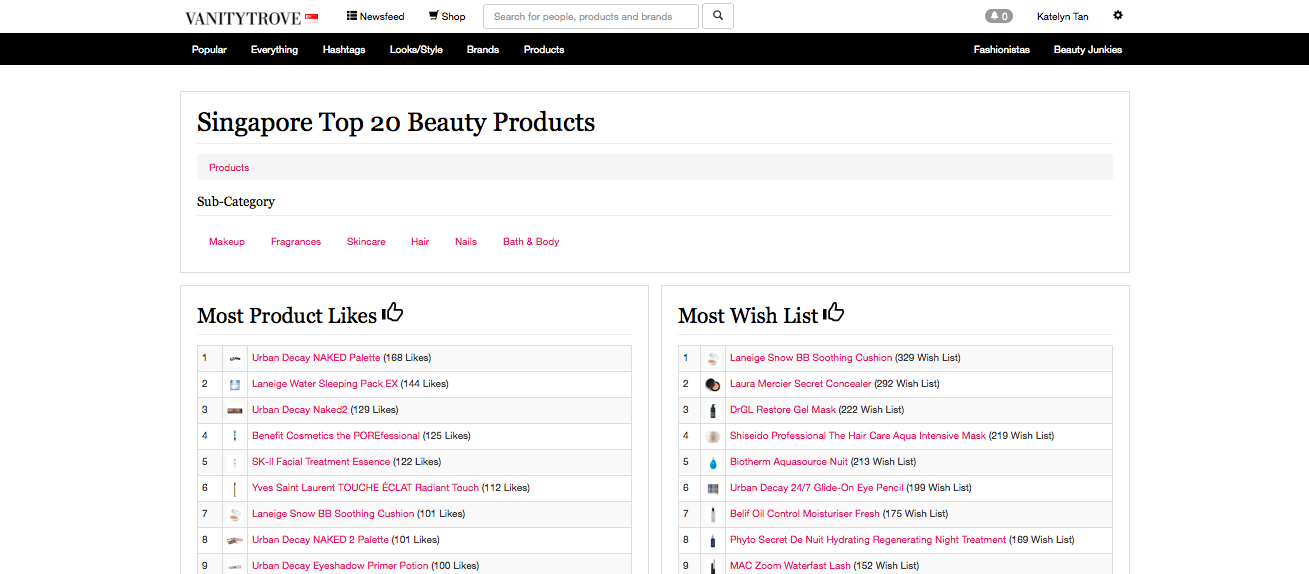Viewport: 1309px width, 574px height.
Task: Open Belif Oil Control Moisturiser Fresh link
Action: tap(805, 514)
